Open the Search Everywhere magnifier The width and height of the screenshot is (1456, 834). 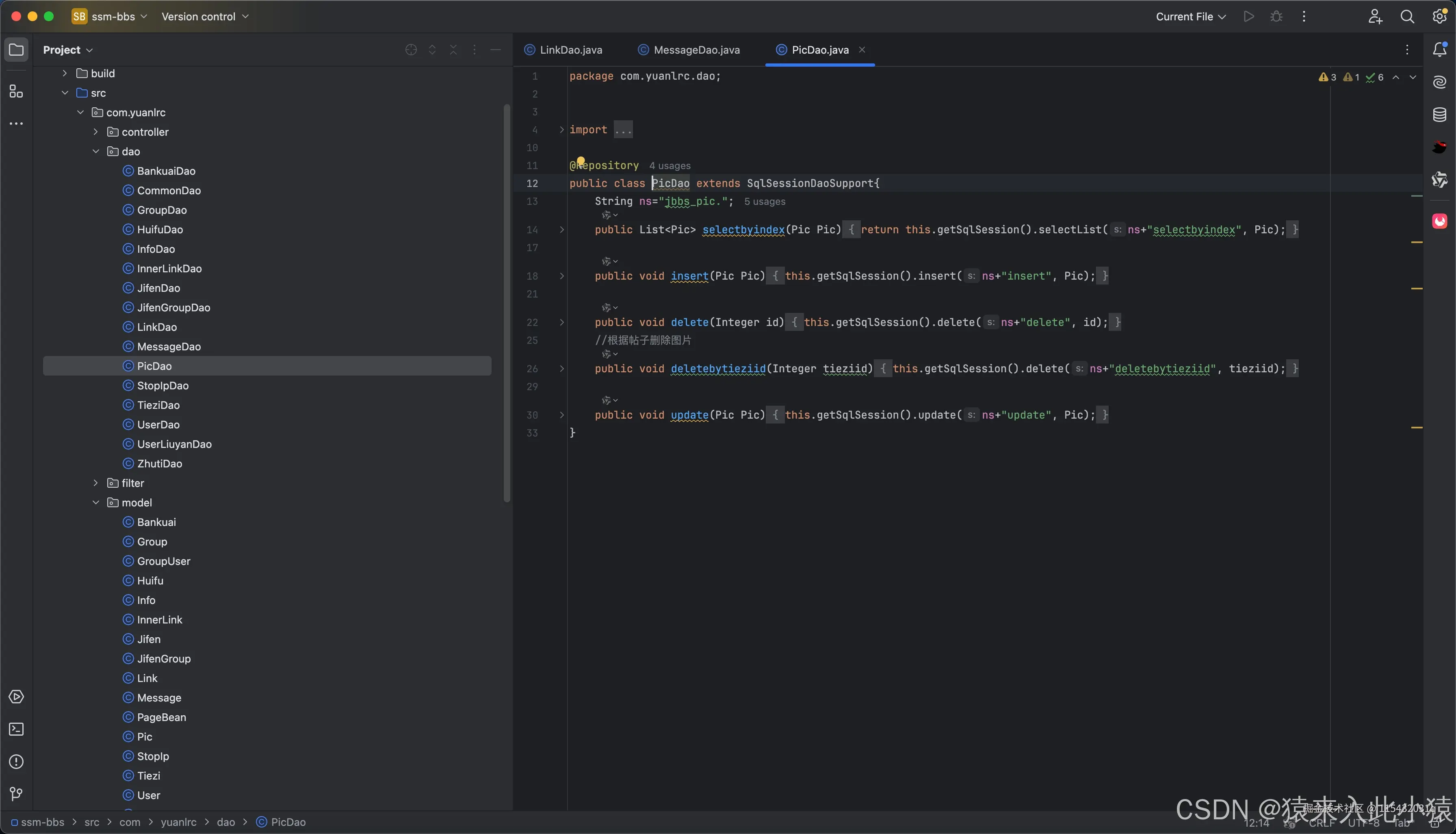pos(1407,17)
